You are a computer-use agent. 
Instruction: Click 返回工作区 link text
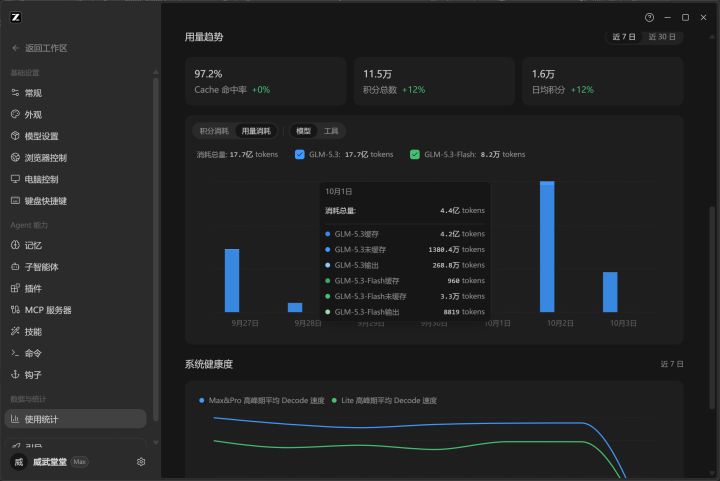46,48
